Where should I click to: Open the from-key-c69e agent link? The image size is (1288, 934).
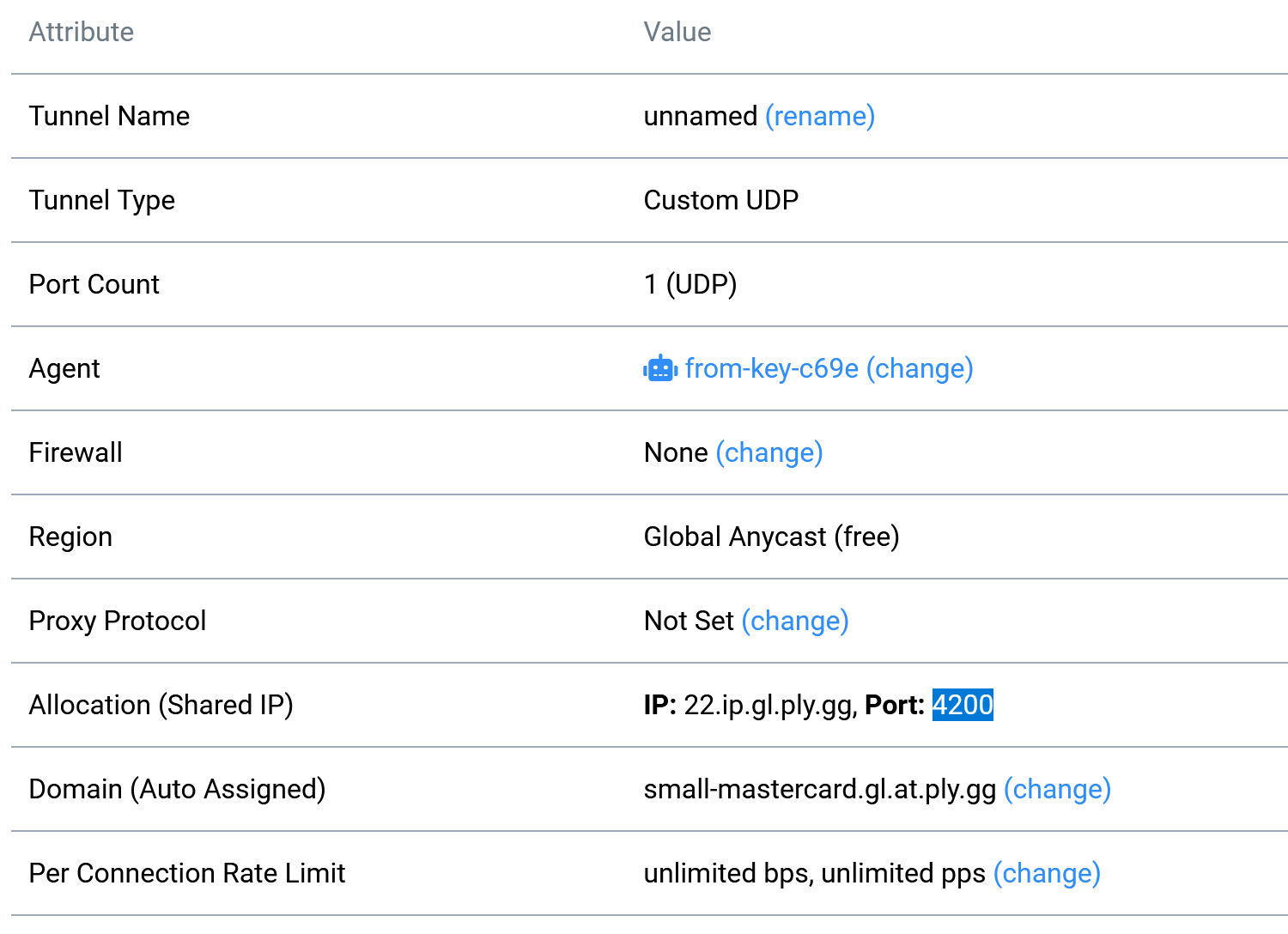point(772,368)
